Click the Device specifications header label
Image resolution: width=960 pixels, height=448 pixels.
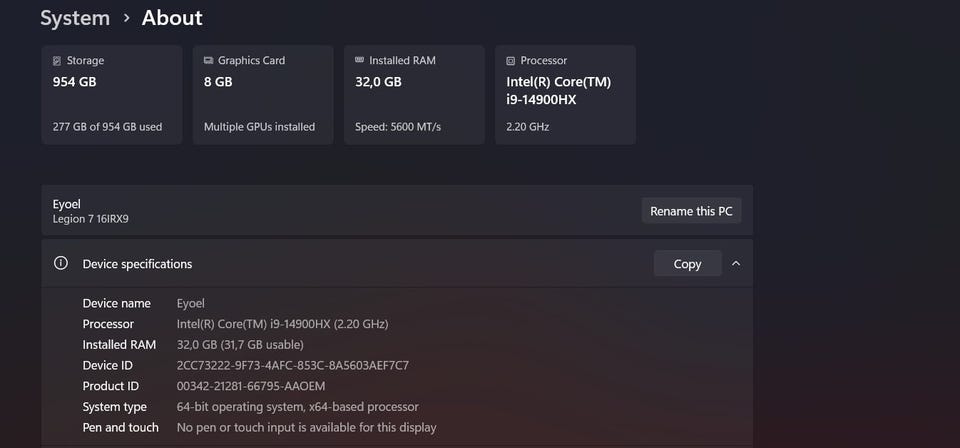tap(137, 264)
